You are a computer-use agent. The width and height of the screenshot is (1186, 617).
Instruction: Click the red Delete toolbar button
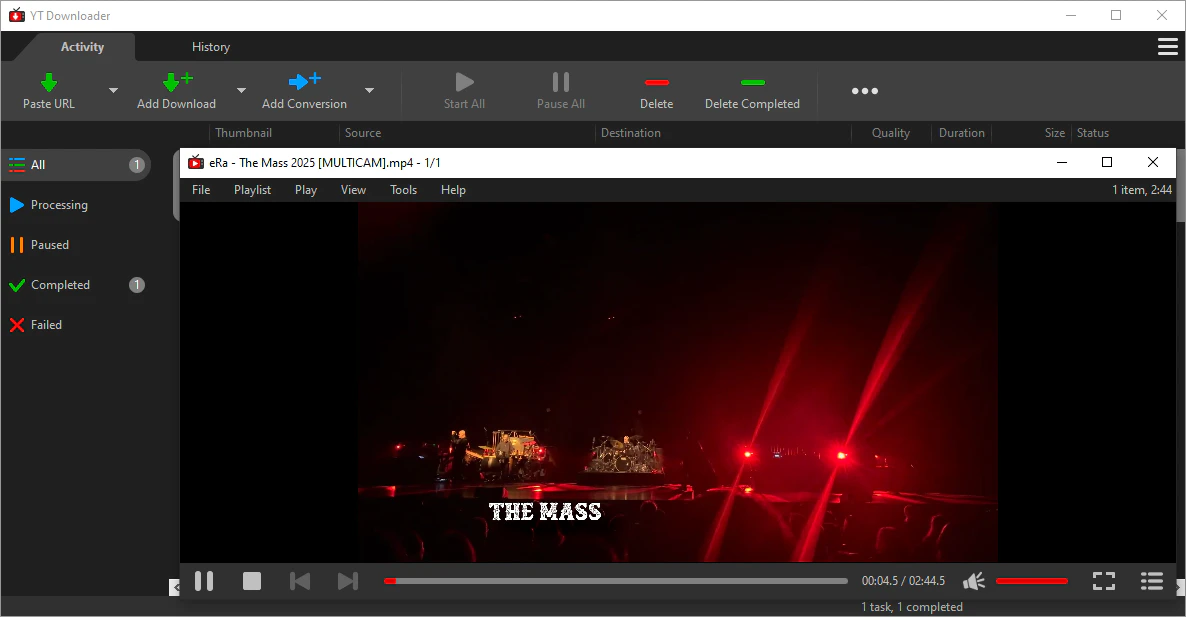tap(657, 91)
